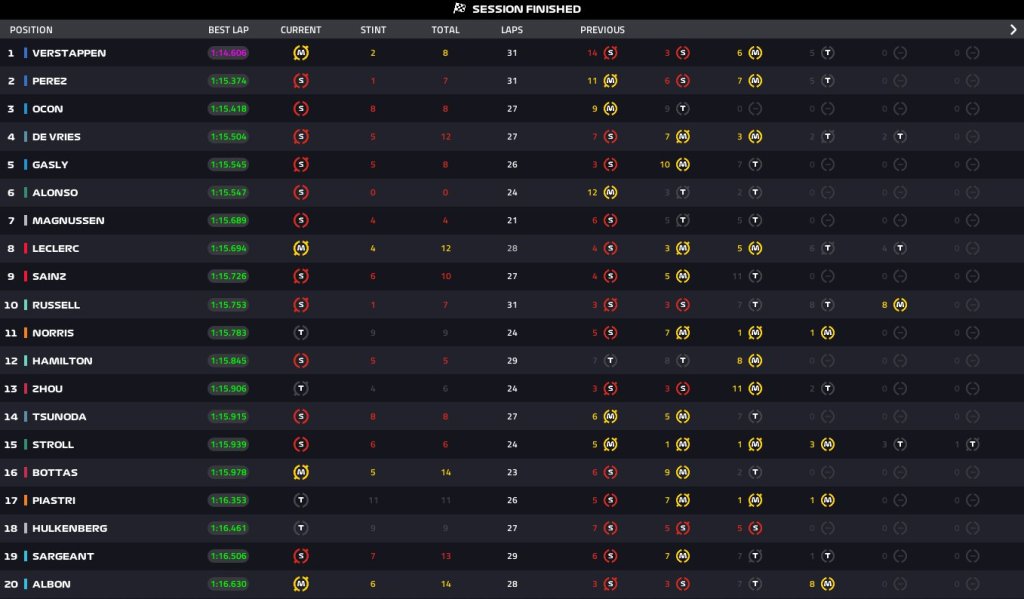The width and height of the screenshot is (1024, 599).
Task: Click Perez's current soft tyre icon
Action: point(300,81)
